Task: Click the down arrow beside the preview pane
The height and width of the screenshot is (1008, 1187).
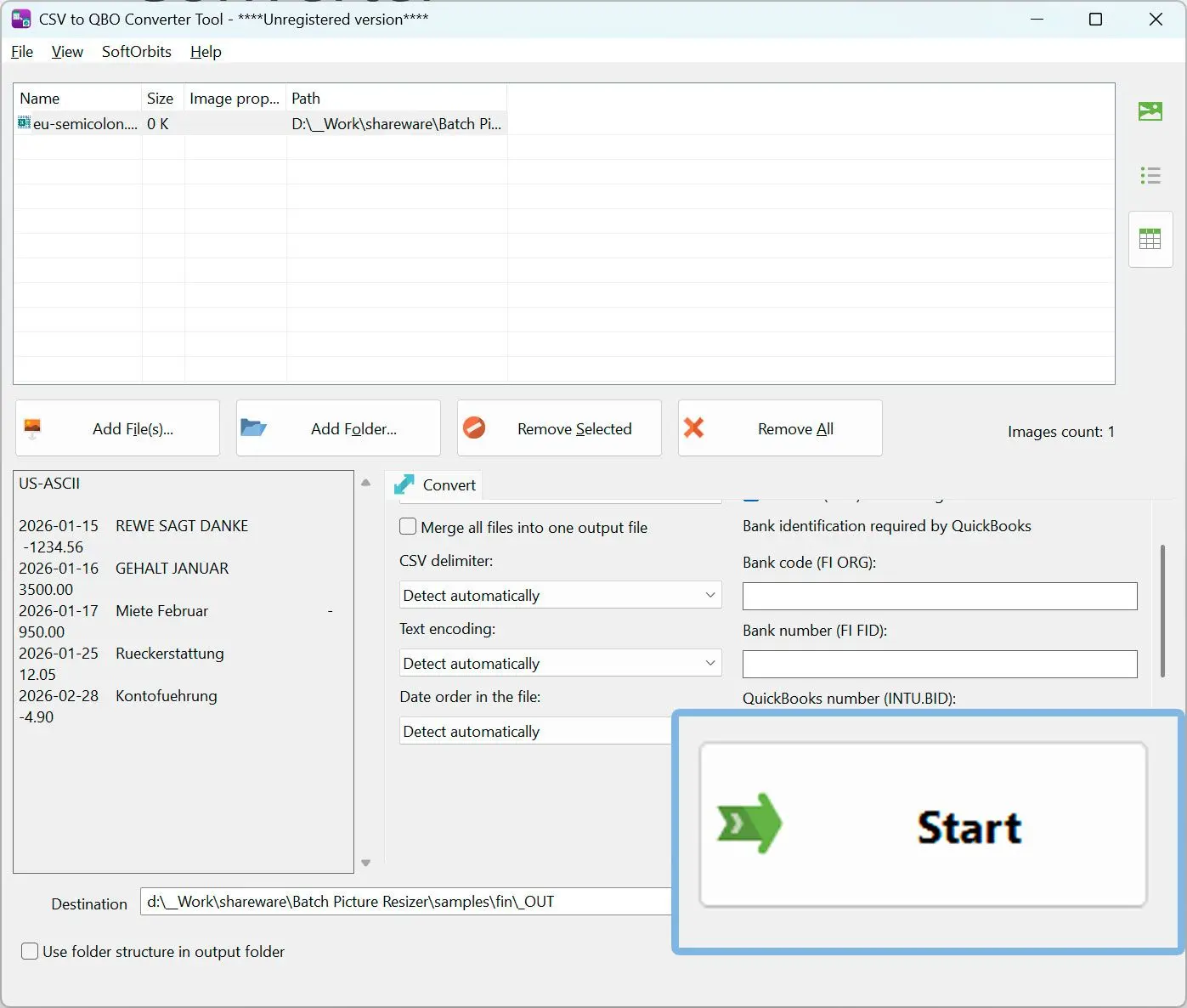Action: pos(366,863)
